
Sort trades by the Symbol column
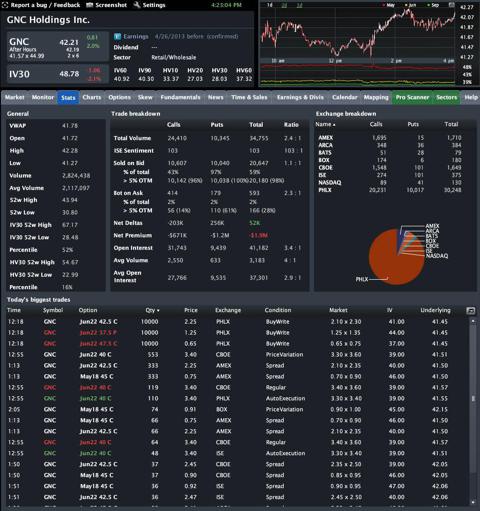tap(53, 310)
